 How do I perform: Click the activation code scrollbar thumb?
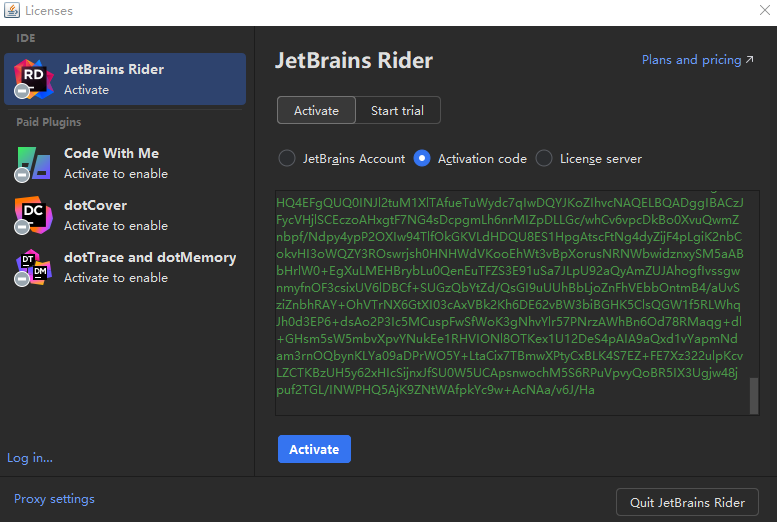[754, 396]
